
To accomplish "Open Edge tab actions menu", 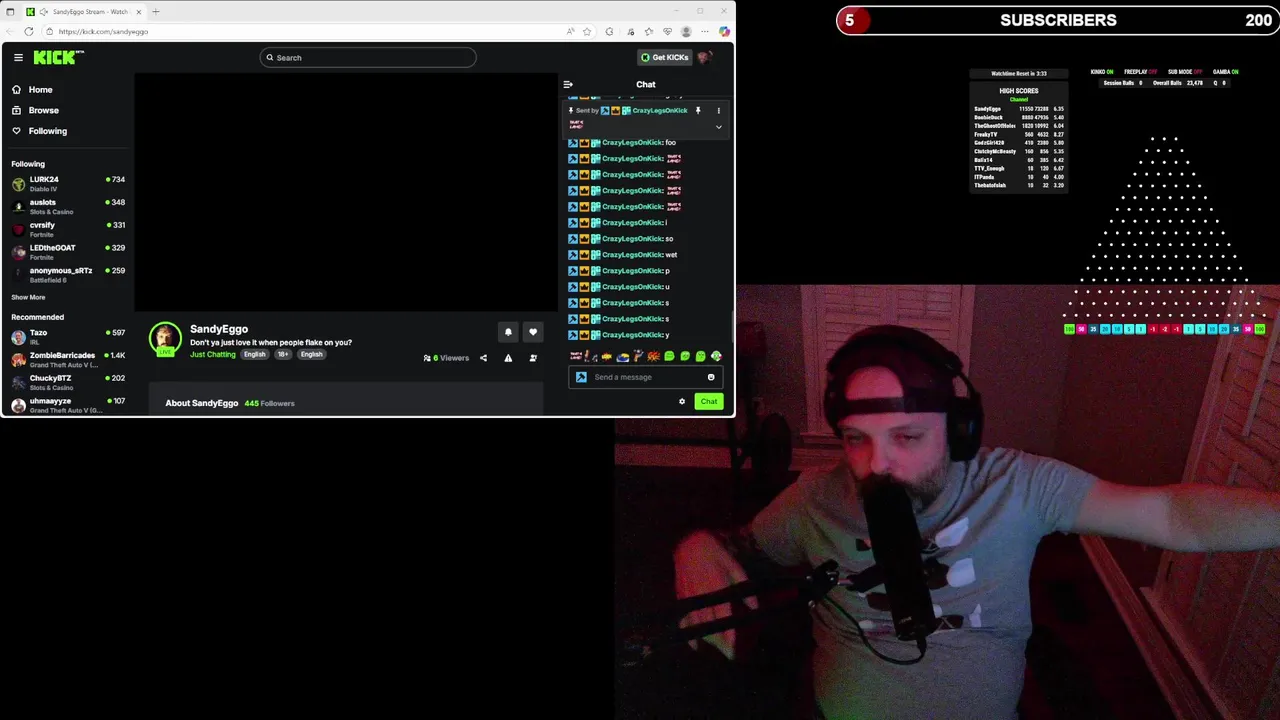I will coord(10,11).
